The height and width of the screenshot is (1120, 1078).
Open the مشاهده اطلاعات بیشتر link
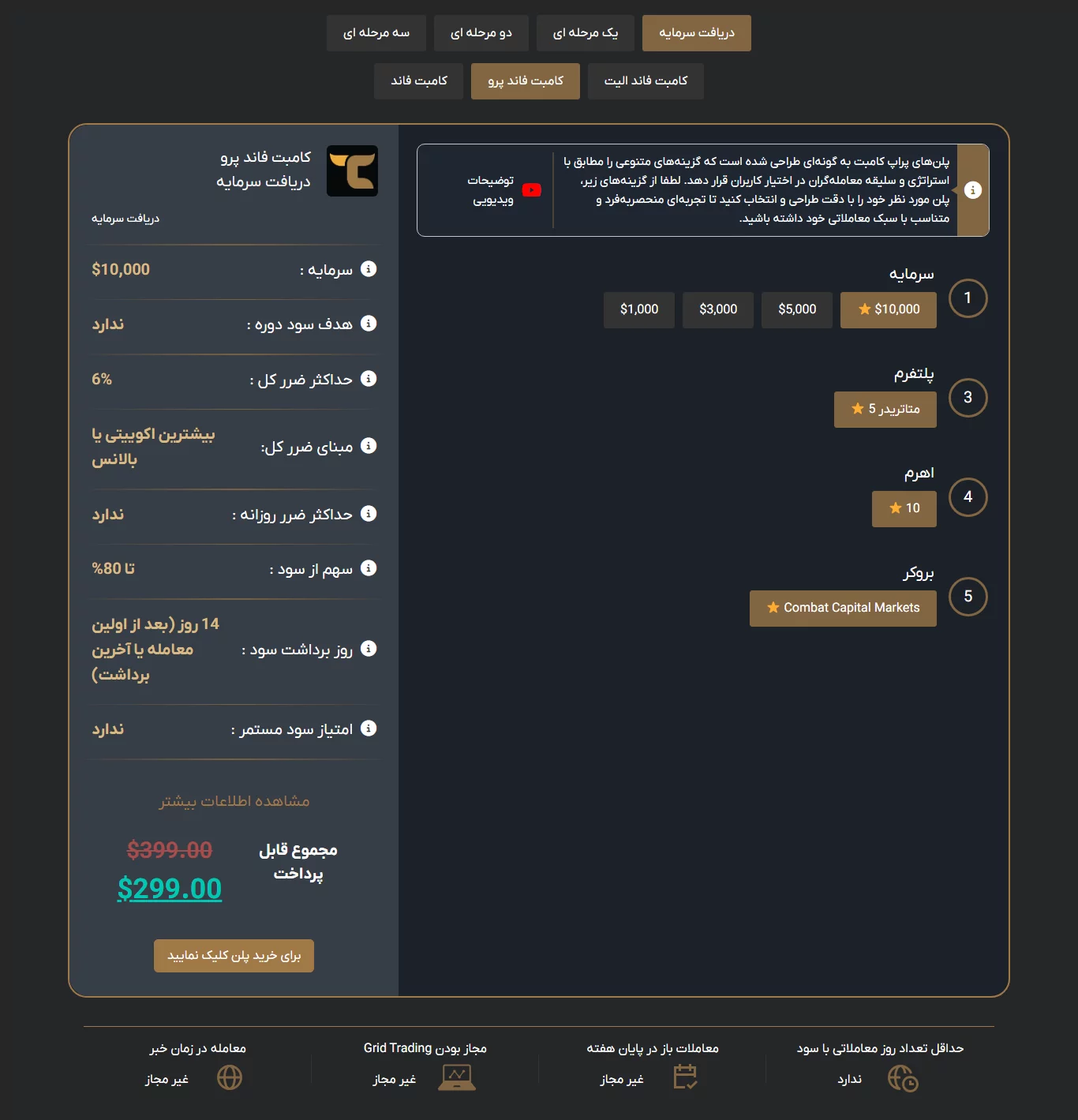234,801
